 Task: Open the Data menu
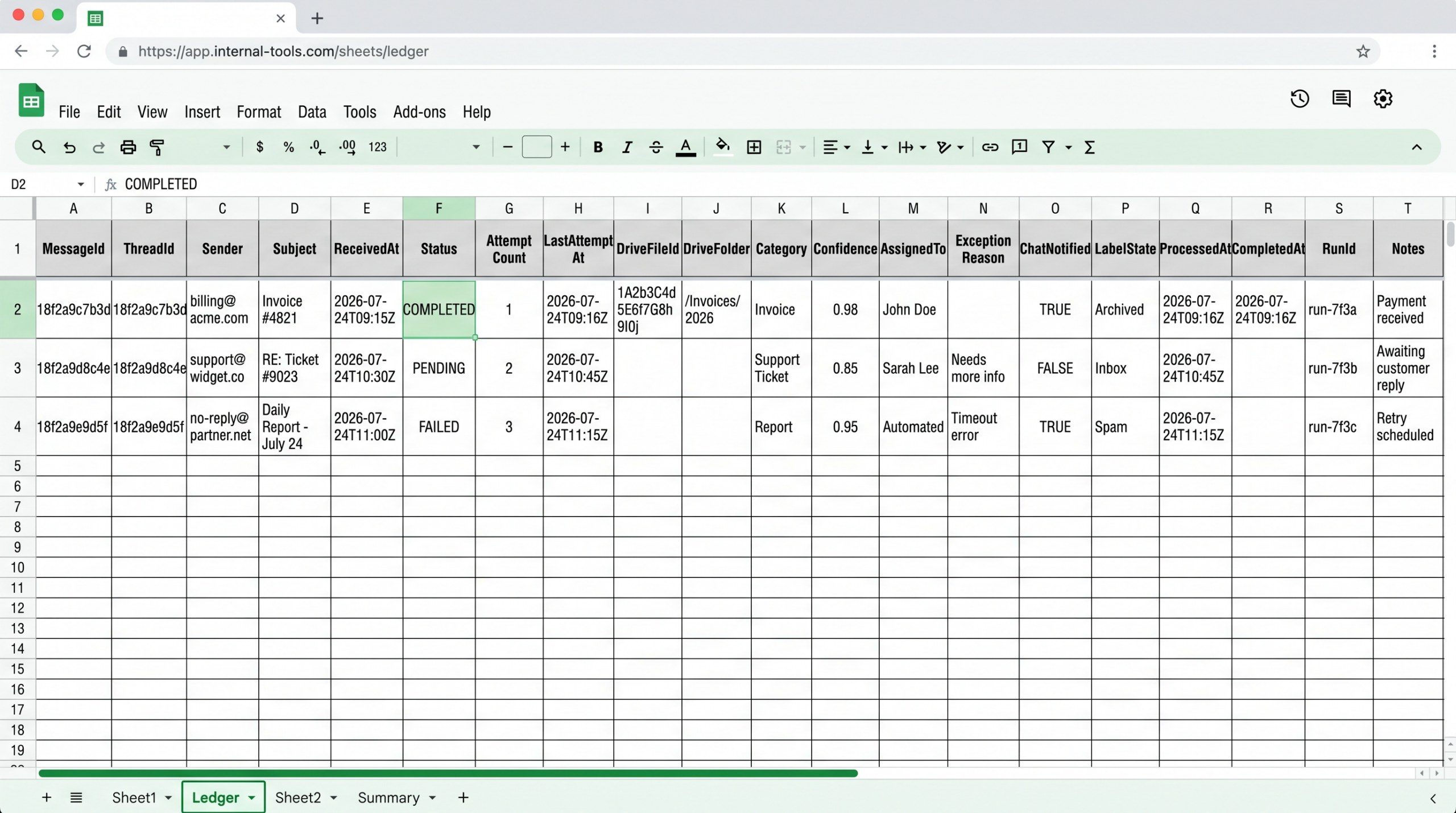(312, 112)
